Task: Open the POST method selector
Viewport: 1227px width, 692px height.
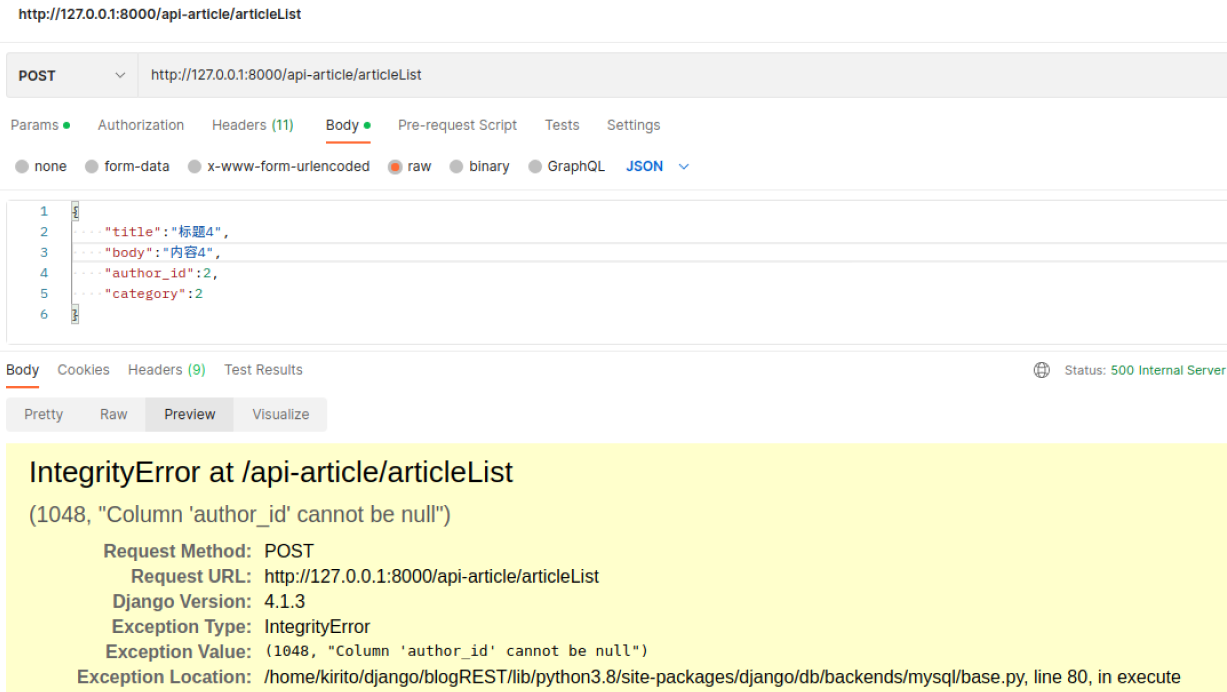Action: click(x=70, y=75)
